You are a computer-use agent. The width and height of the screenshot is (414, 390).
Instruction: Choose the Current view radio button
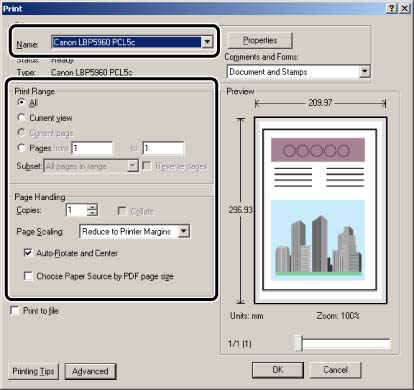coord(21,117)
